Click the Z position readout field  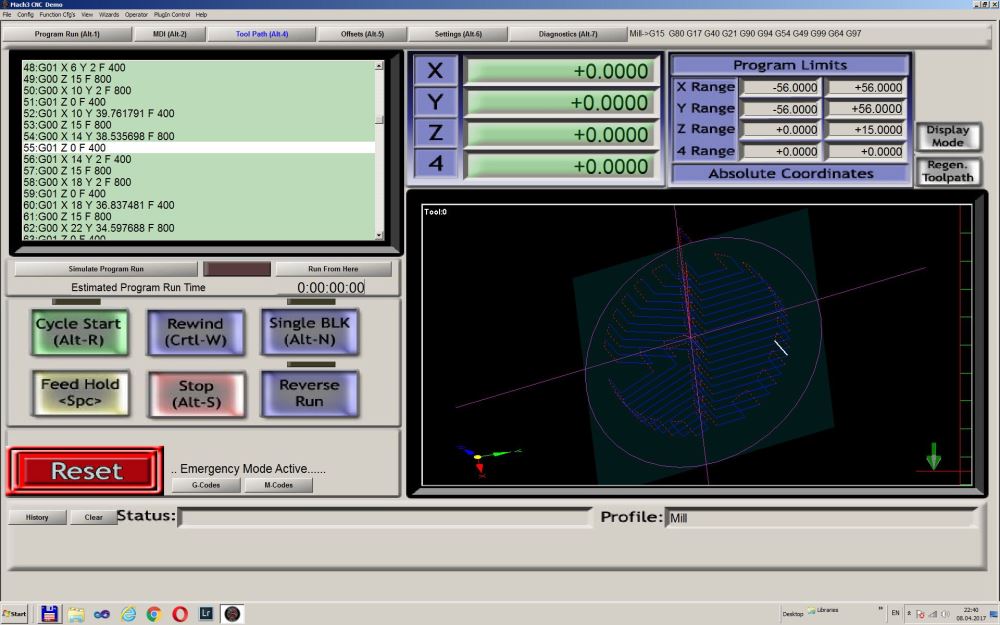561,135
